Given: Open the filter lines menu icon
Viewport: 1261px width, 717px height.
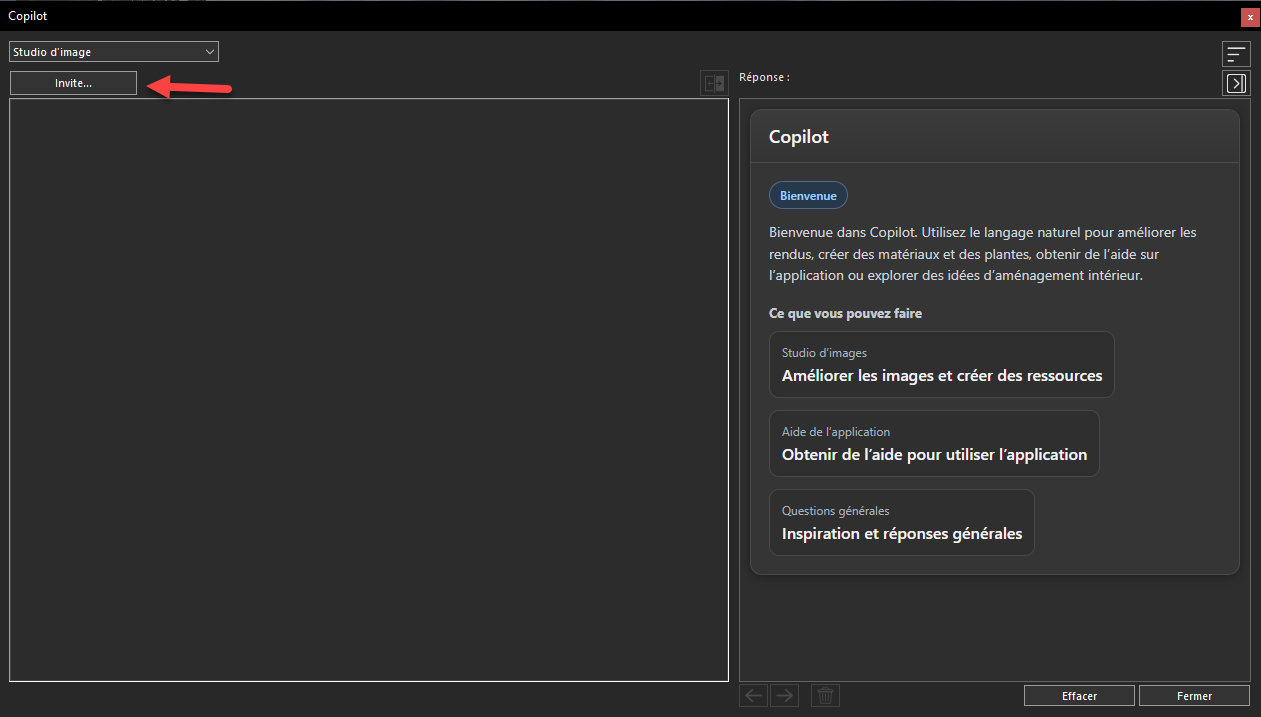Looking at the screenshot, I should point(1236,54).
